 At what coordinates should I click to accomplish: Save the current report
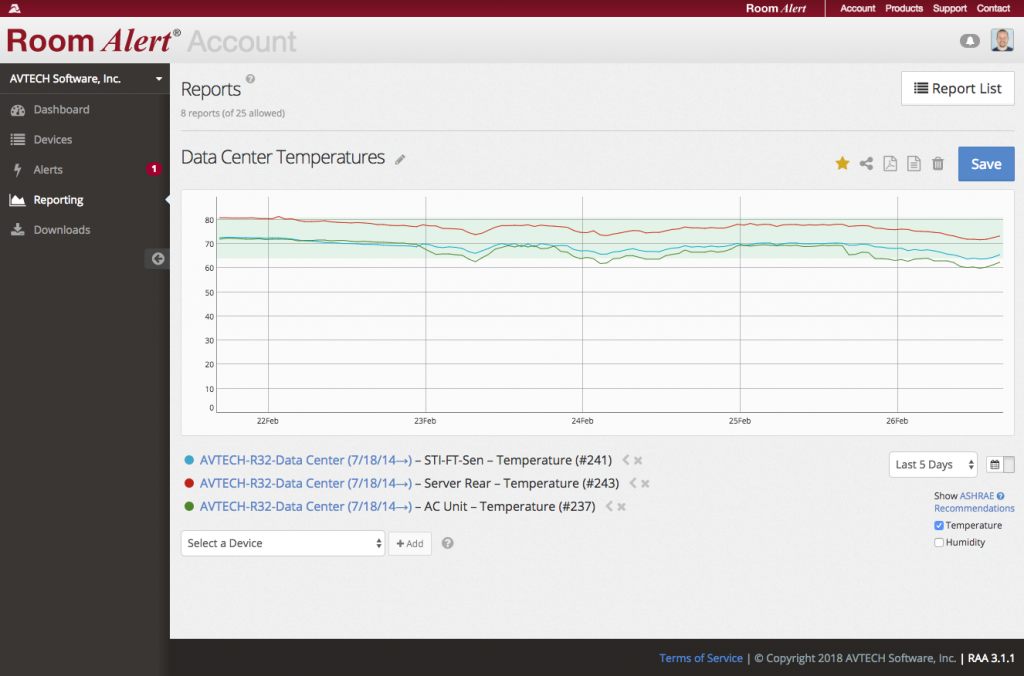[986, 163]
